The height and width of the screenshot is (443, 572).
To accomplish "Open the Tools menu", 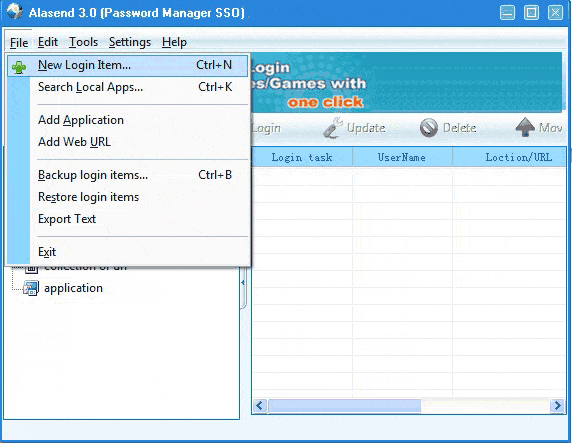I will pyautogui.click(x=84, y=42).
